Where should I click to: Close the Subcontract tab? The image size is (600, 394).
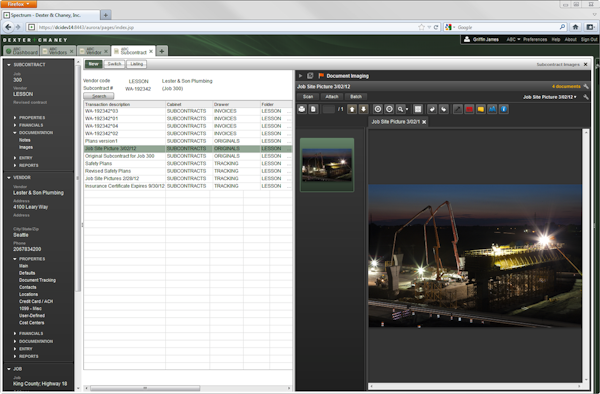[151, 51]
